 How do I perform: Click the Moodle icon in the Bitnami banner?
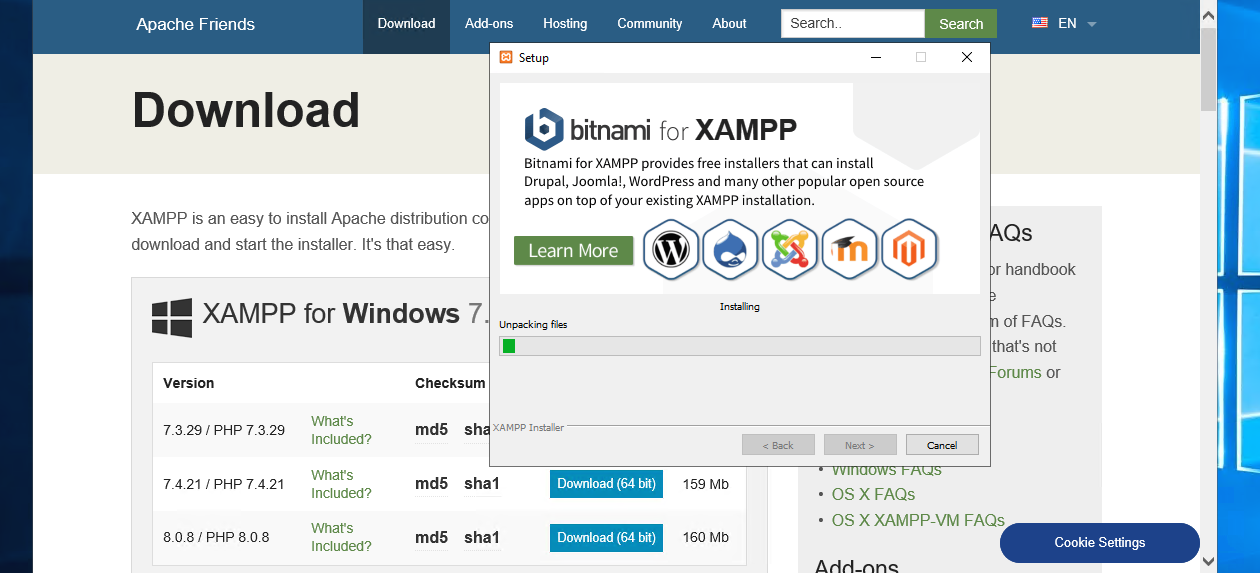(850, 249)
